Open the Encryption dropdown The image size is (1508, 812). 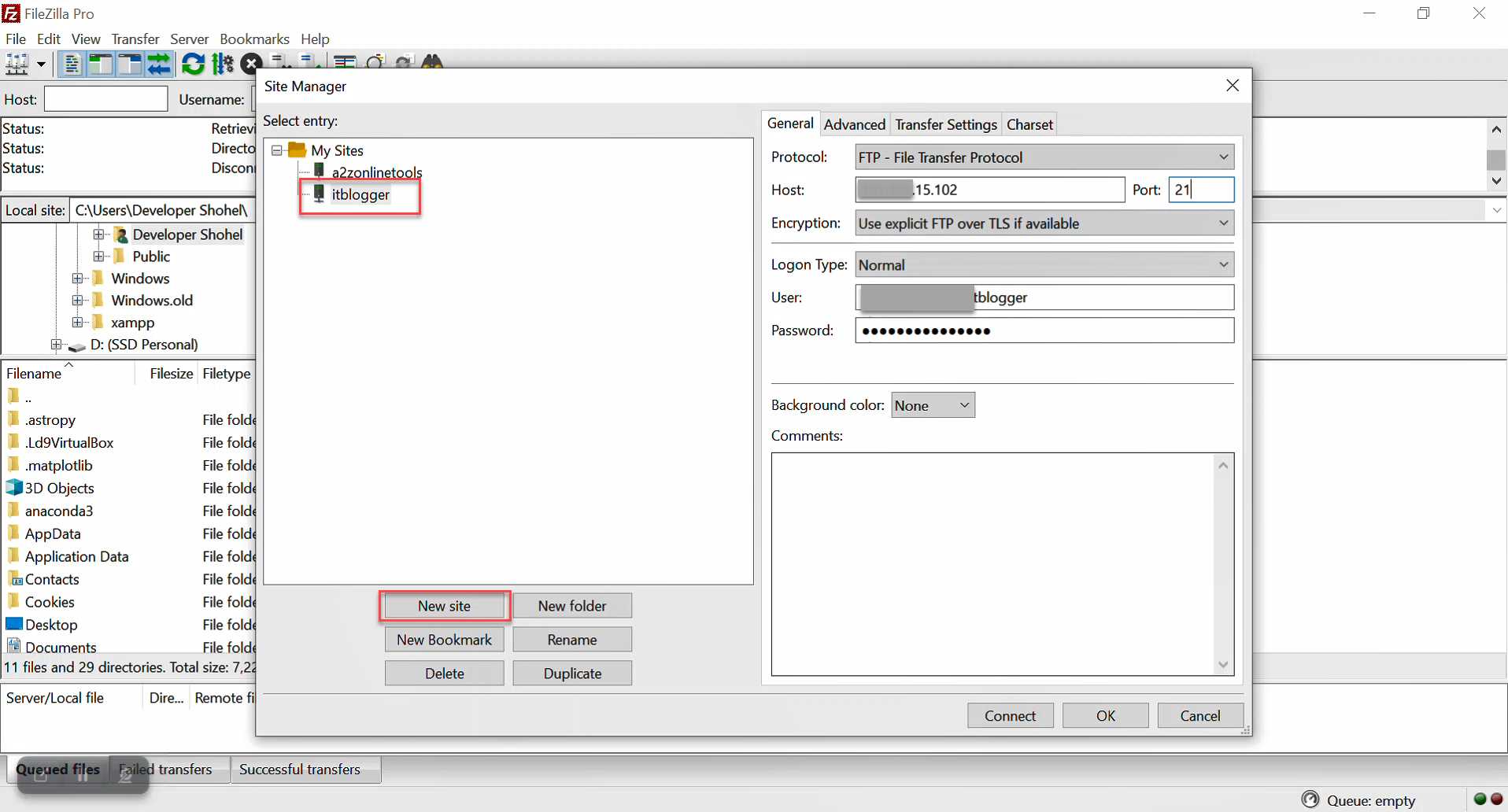coord(1044,223)
